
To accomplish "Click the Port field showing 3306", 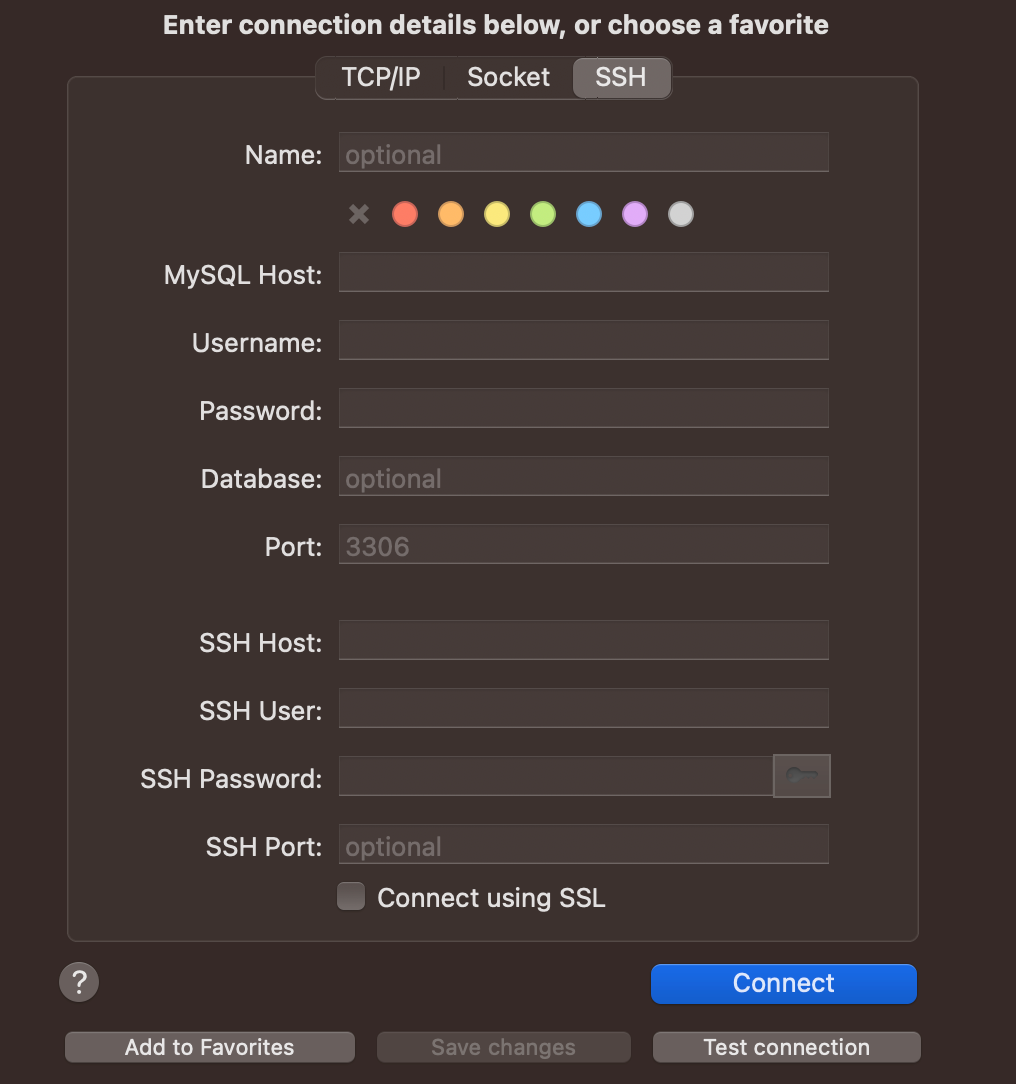I will point(583,544).
